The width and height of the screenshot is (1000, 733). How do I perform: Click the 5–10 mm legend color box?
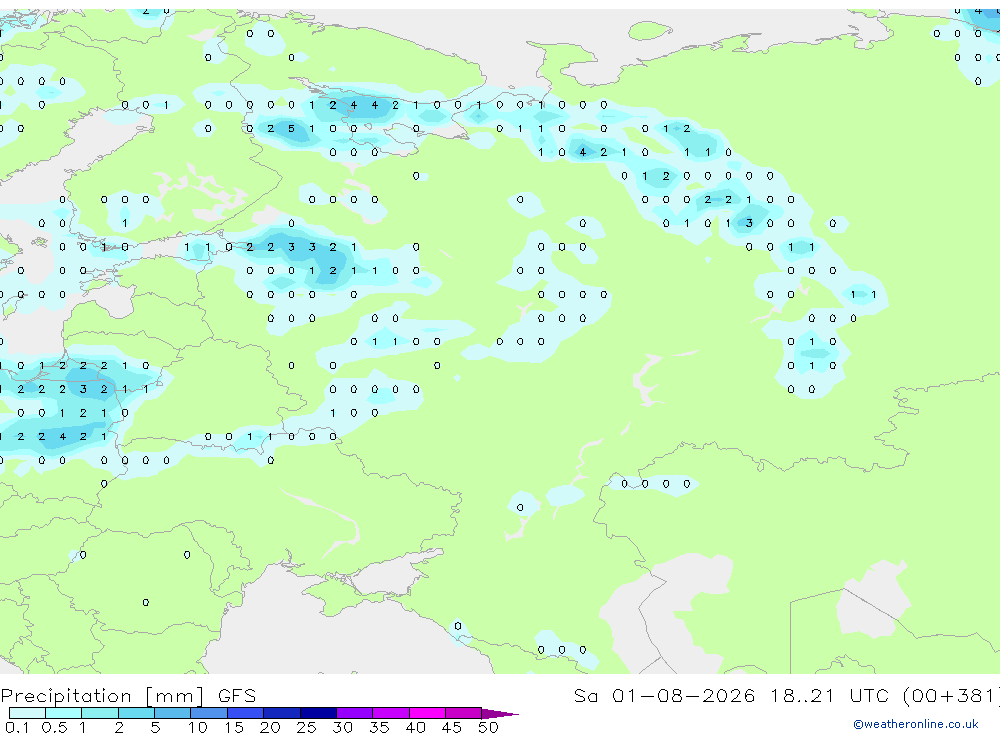click(x=173, y=713)
